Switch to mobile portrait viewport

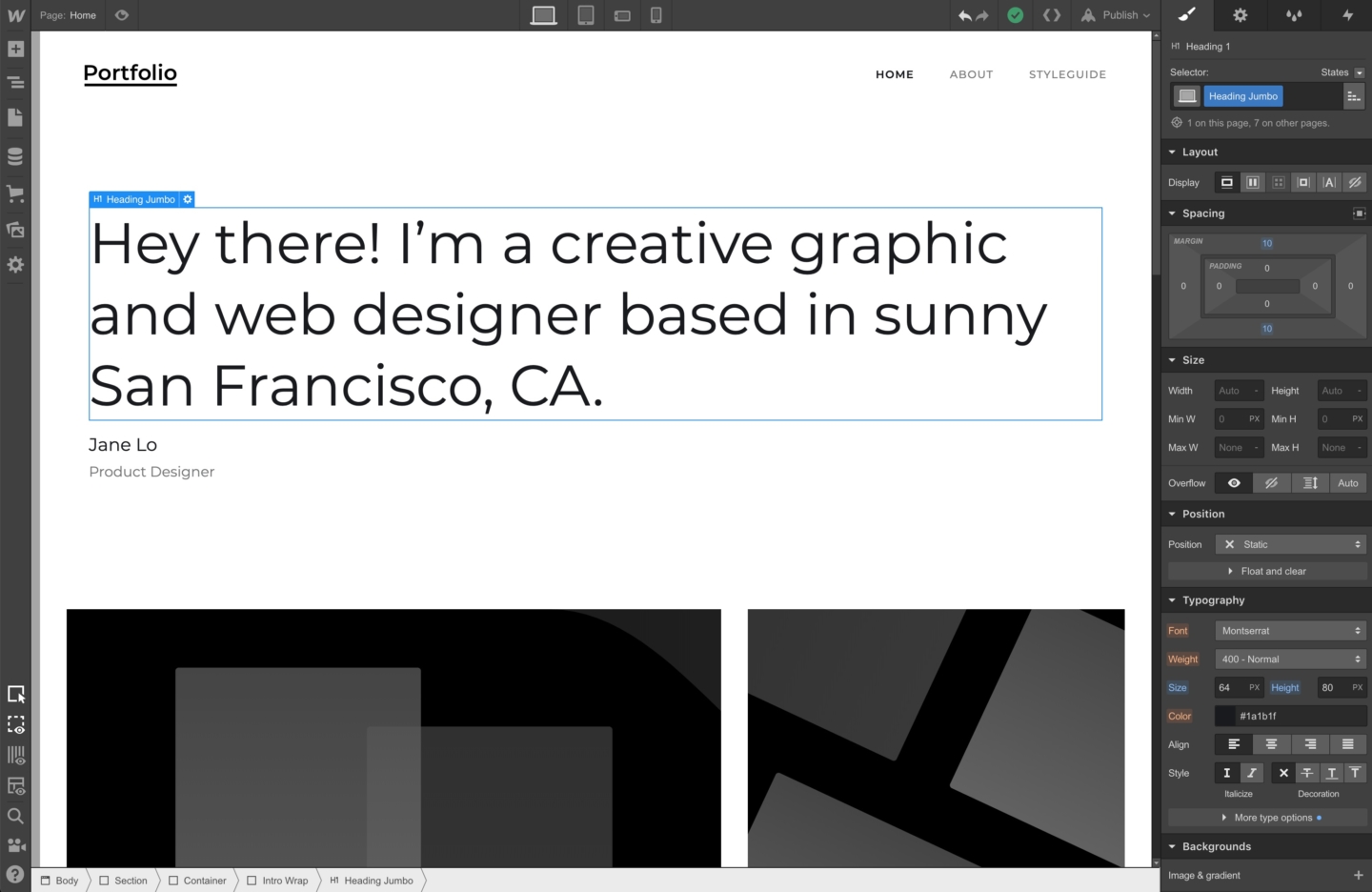tap(656, 15)
